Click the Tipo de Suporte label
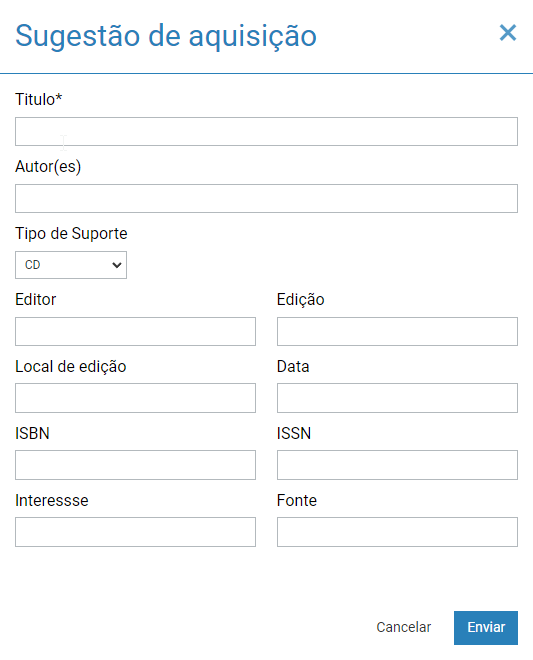The width and height of the screenshot is (533, 660). coord(71,233)
